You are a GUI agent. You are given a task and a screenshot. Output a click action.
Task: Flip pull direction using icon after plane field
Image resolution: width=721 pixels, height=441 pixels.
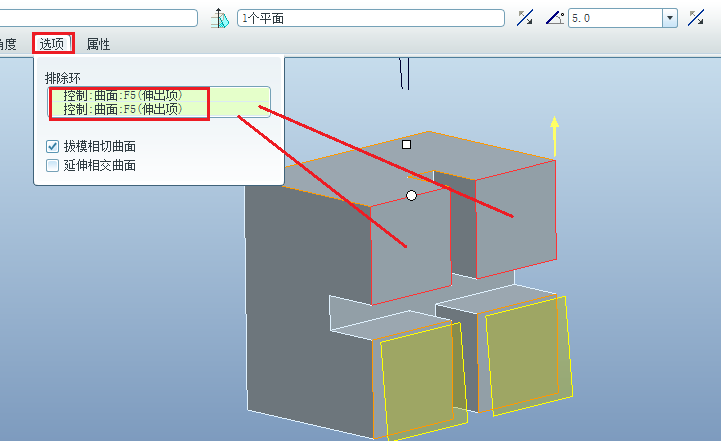pos(525,18)
